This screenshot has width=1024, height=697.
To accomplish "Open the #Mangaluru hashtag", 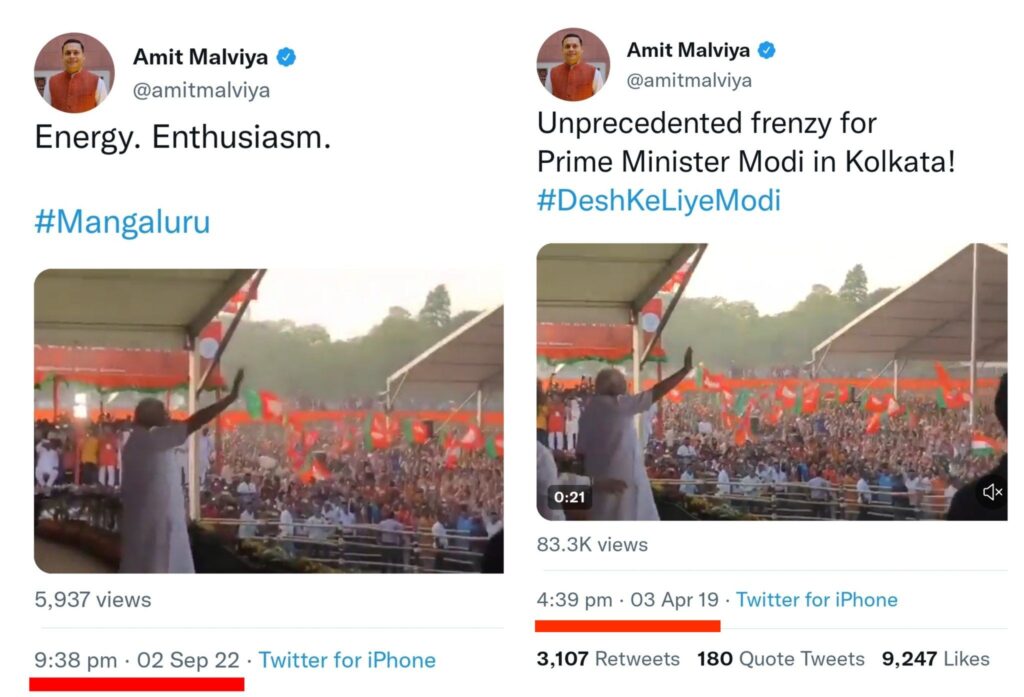I will (122, 221).
